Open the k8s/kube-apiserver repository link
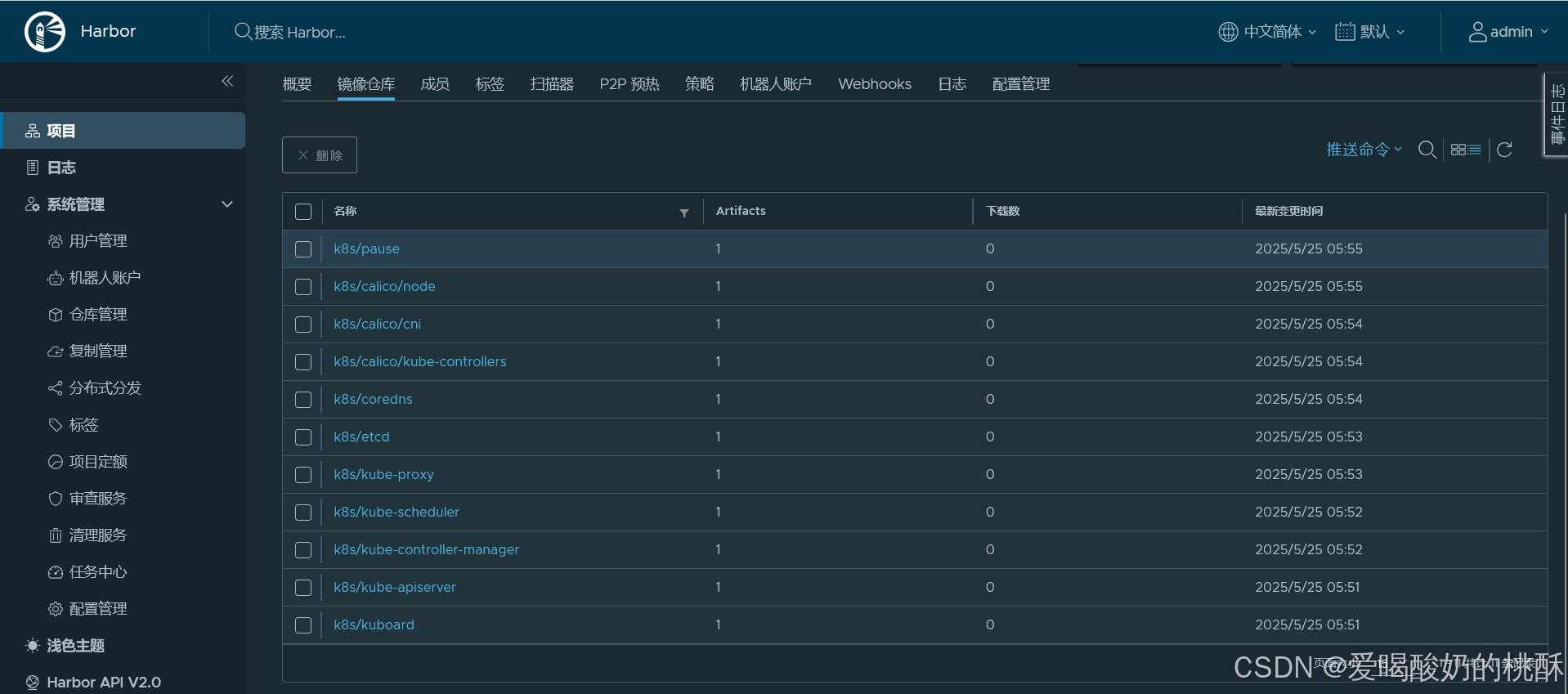 tap(395, 587)
